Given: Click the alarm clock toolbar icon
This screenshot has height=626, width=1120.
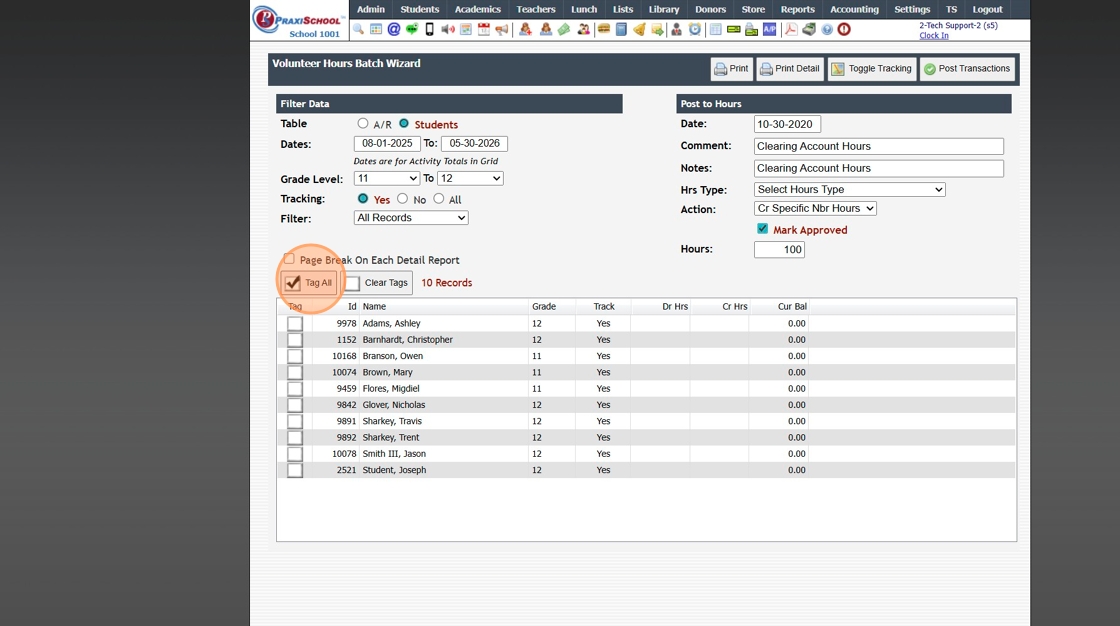Looking at the screenshot, I should [694, 29].
